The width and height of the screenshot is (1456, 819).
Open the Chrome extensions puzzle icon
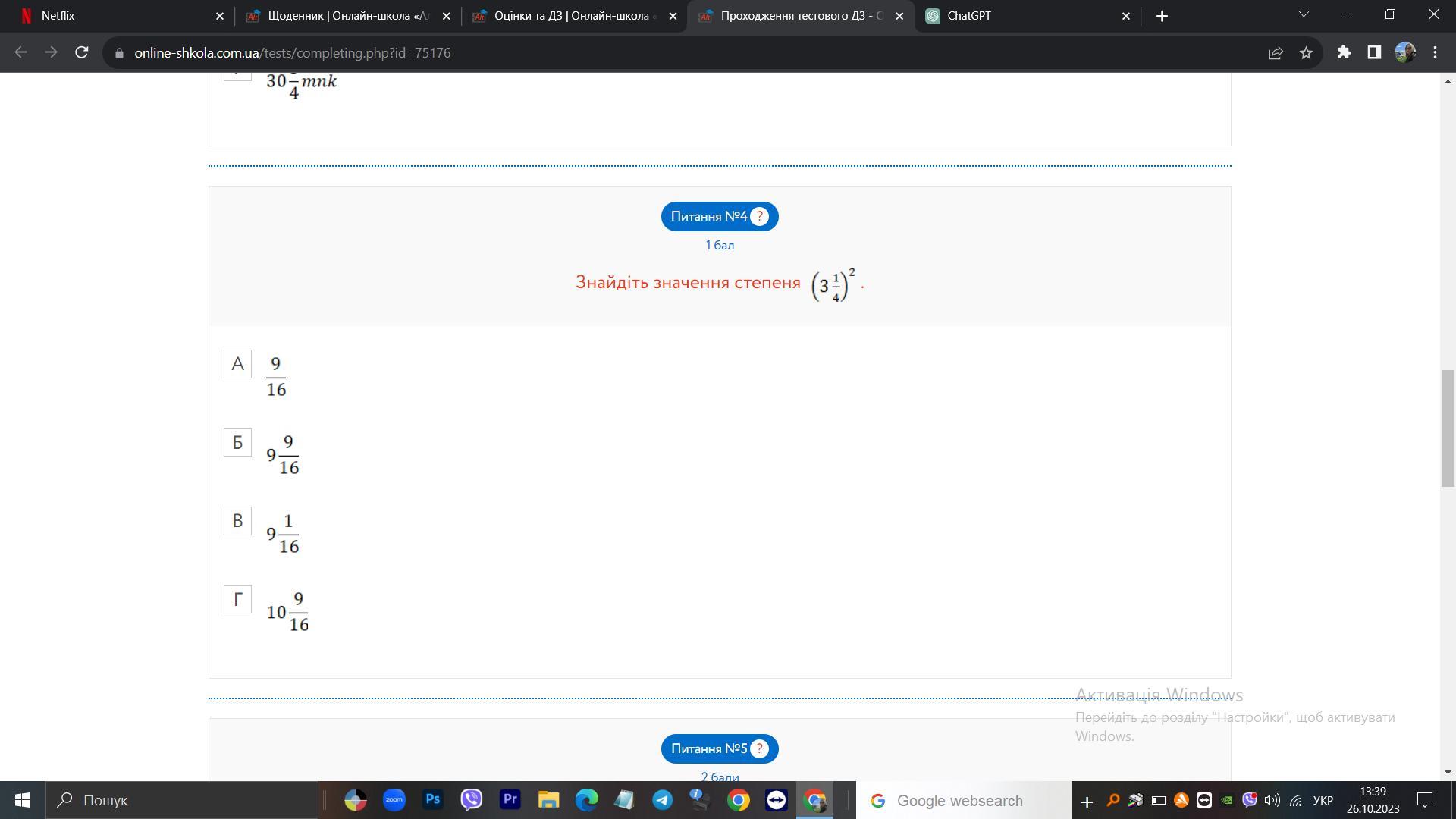pos(1344,53)
